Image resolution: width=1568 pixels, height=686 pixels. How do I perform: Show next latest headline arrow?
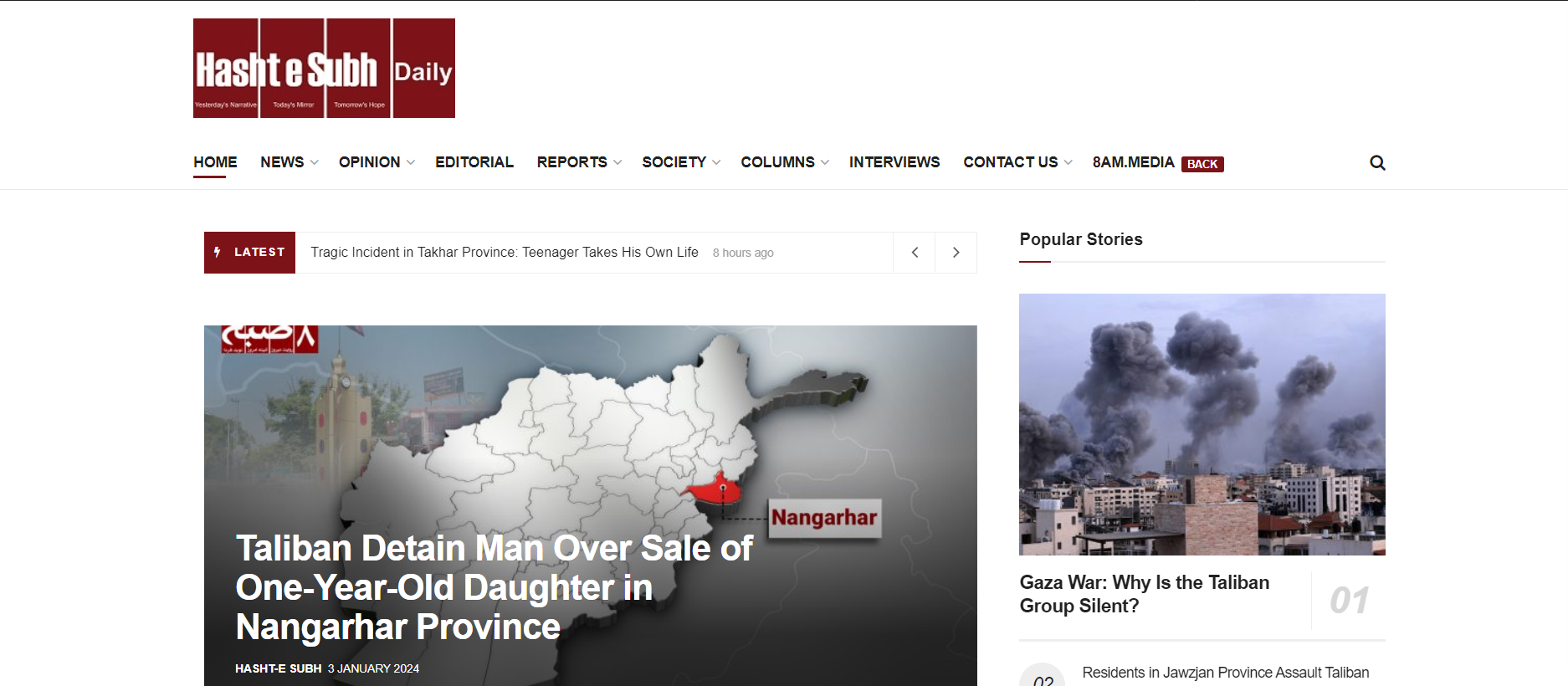coord(956,253)
